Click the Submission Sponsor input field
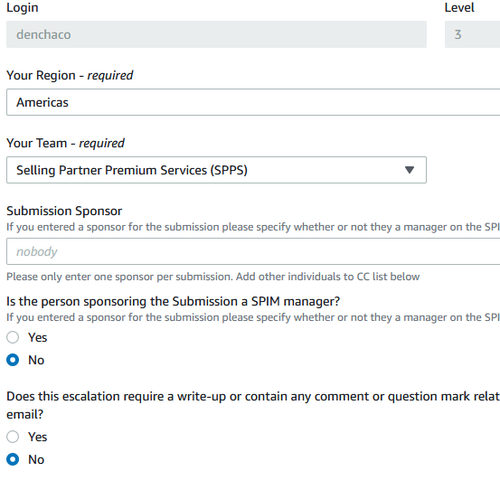Viewport: 500px width, 480px height. [253, 252]
